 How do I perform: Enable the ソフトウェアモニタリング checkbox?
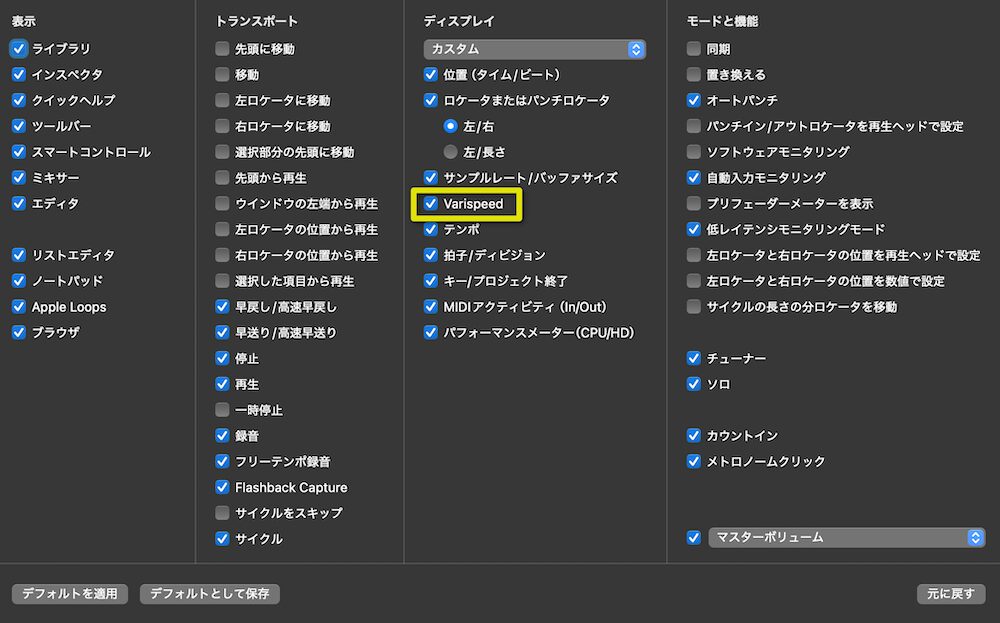point(692,152)
